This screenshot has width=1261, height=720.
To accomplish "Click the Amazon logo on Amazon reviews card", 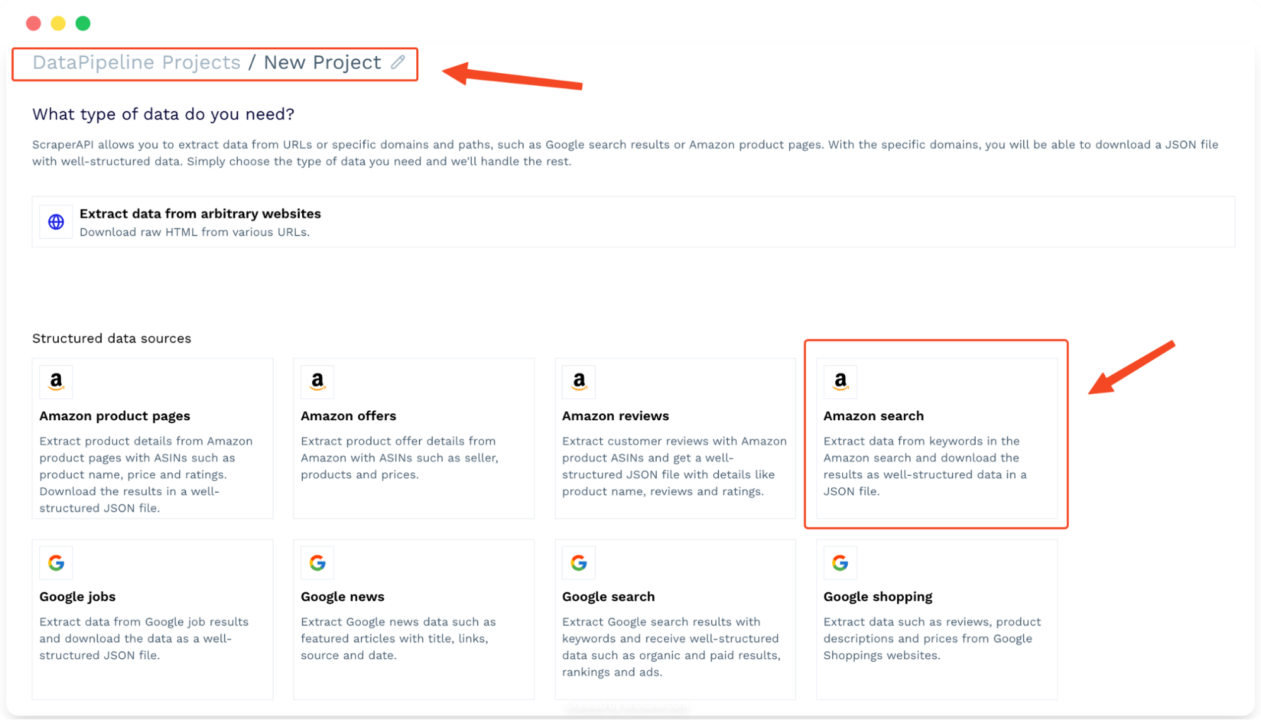I will 579,381.
